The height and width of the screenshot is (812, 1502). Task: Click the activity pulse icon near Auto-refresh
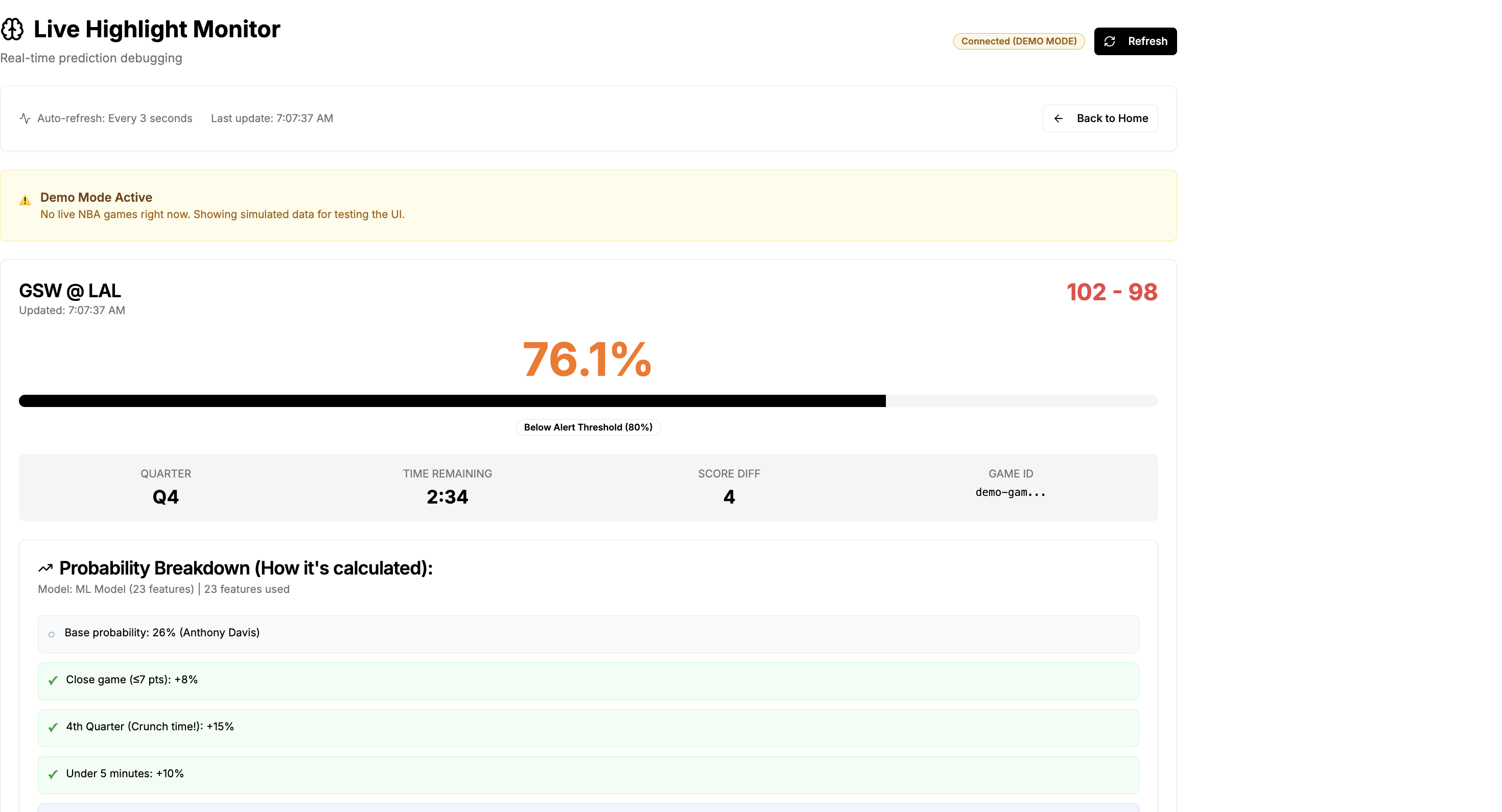click(25, 118)
